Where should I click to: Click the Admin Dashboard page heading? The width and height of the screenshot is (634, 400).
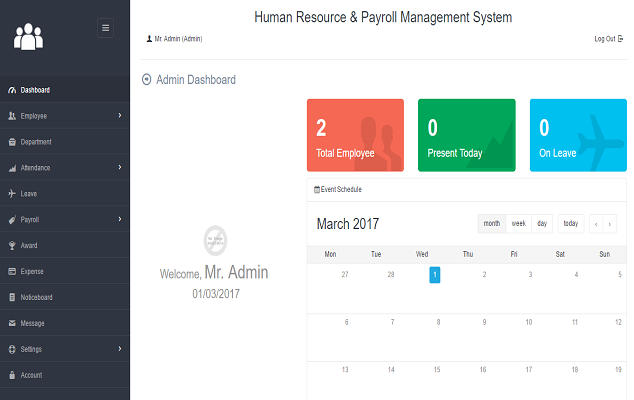click(196, 80)
